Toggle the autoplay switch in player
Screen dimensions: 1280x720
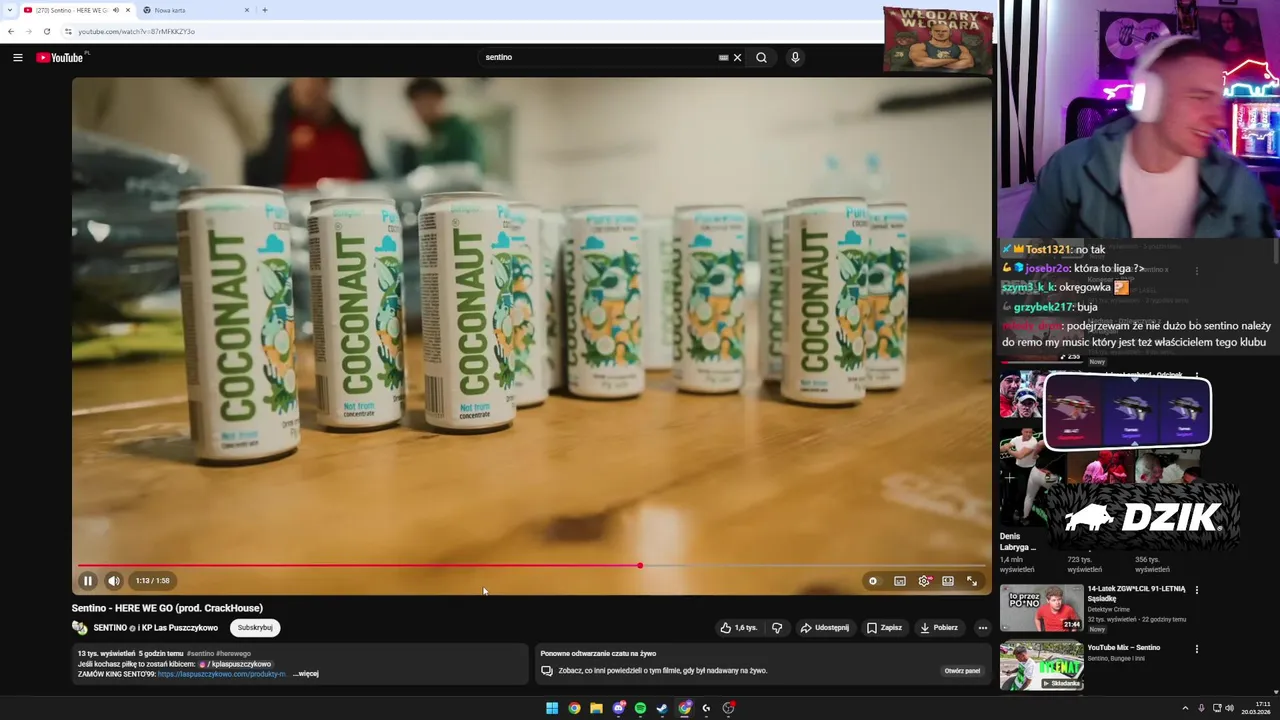pos(874,581)
